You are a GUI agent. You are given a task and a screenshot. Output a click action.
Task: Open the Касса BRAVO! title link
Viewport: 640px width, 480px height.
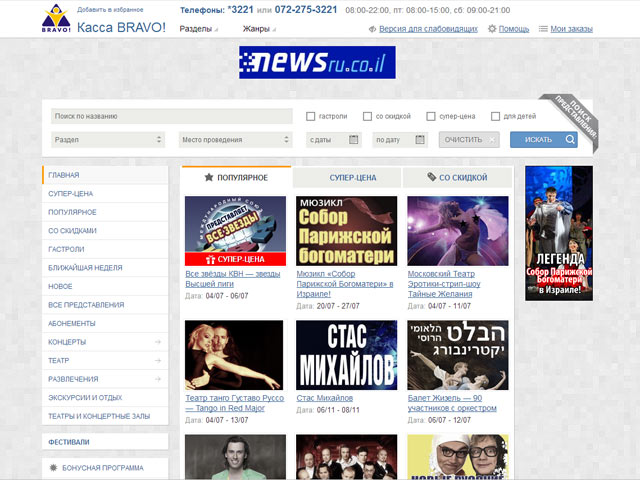121,27
